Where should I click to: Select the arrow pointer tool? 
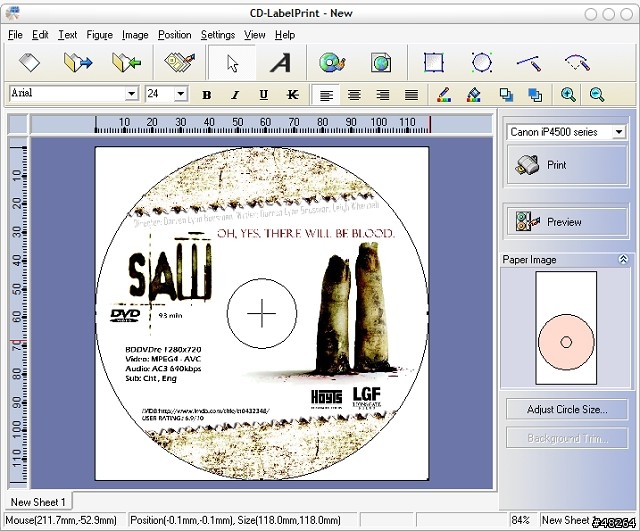[232, 63]
